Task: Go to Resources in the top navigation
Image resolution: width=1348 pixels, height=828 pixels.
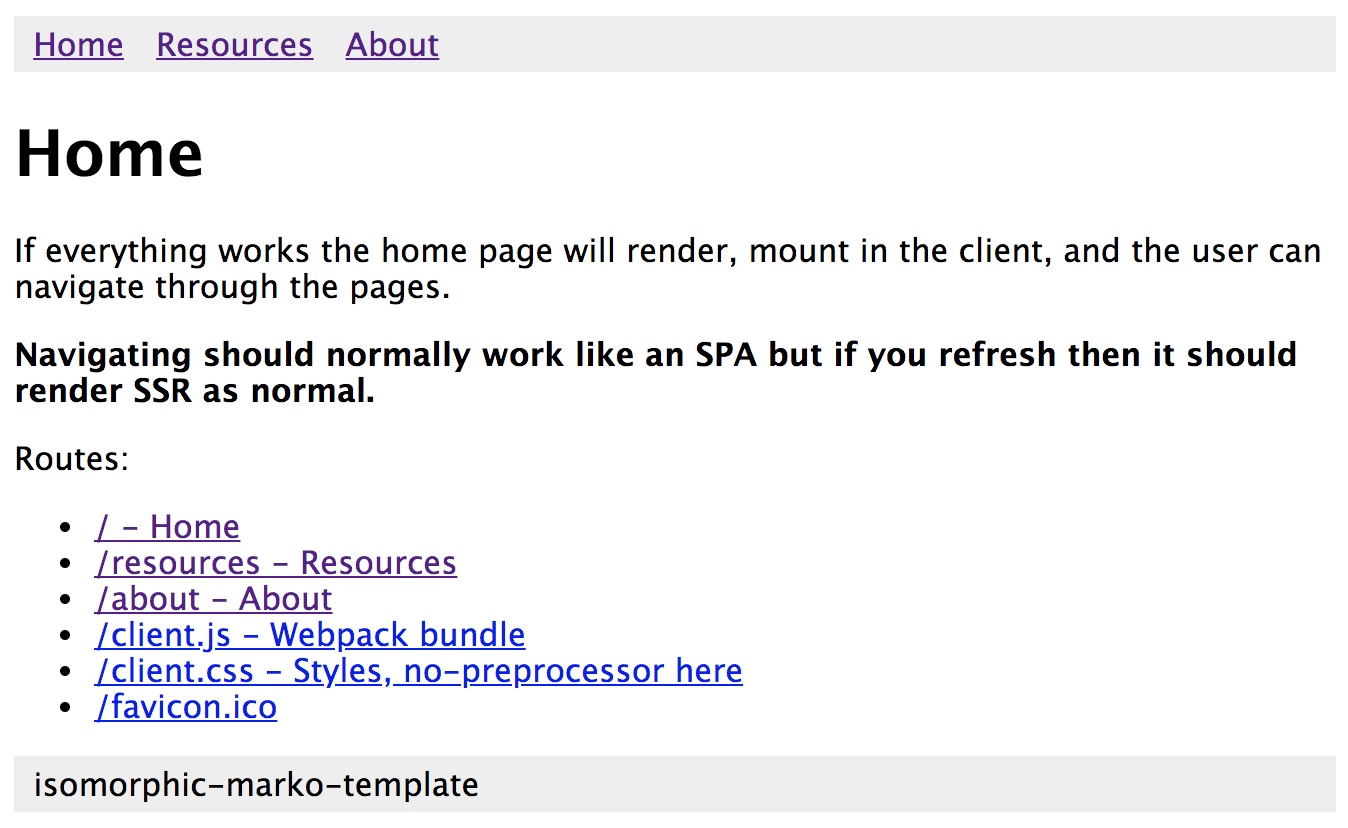Action: point(234,45)
